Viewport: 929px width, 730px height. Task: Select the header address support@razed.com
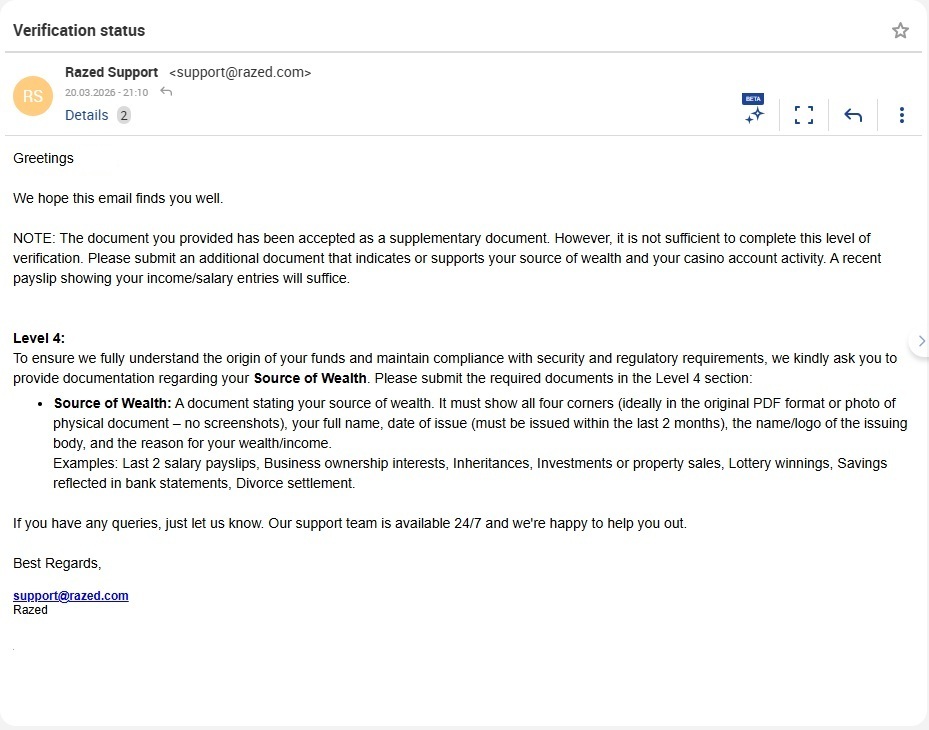coord(240,72)
